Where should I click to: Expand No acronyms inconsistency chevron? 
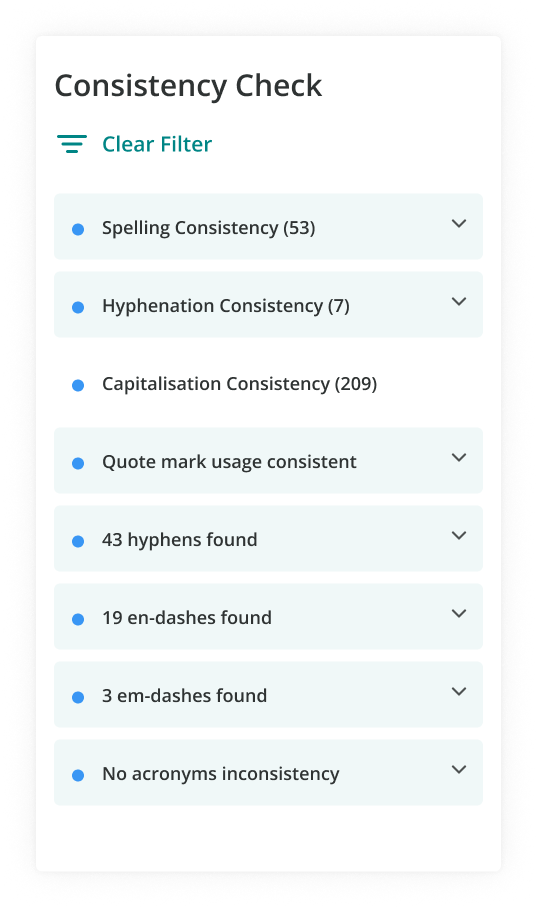tap(459, 770)
